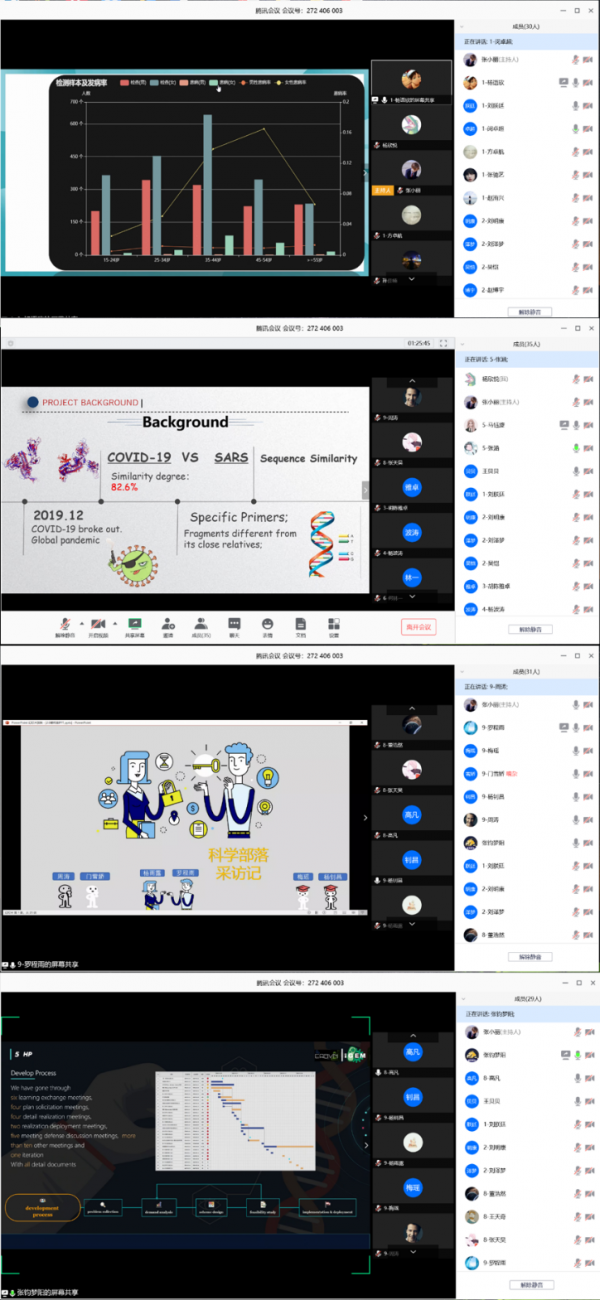The image size is (600, 1300).
Task: Click the red 离开会议 leave meeting button
Action: coord(418,626)
